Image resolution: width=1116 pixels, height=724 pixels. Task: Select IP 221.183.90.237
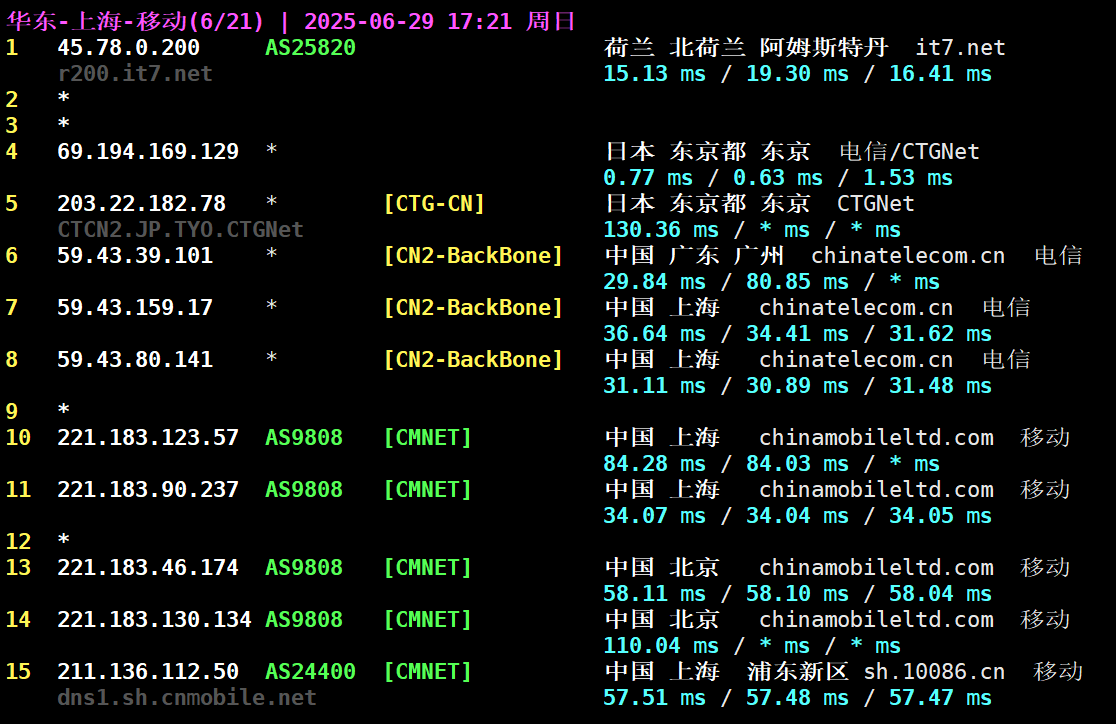pos(148,489)
